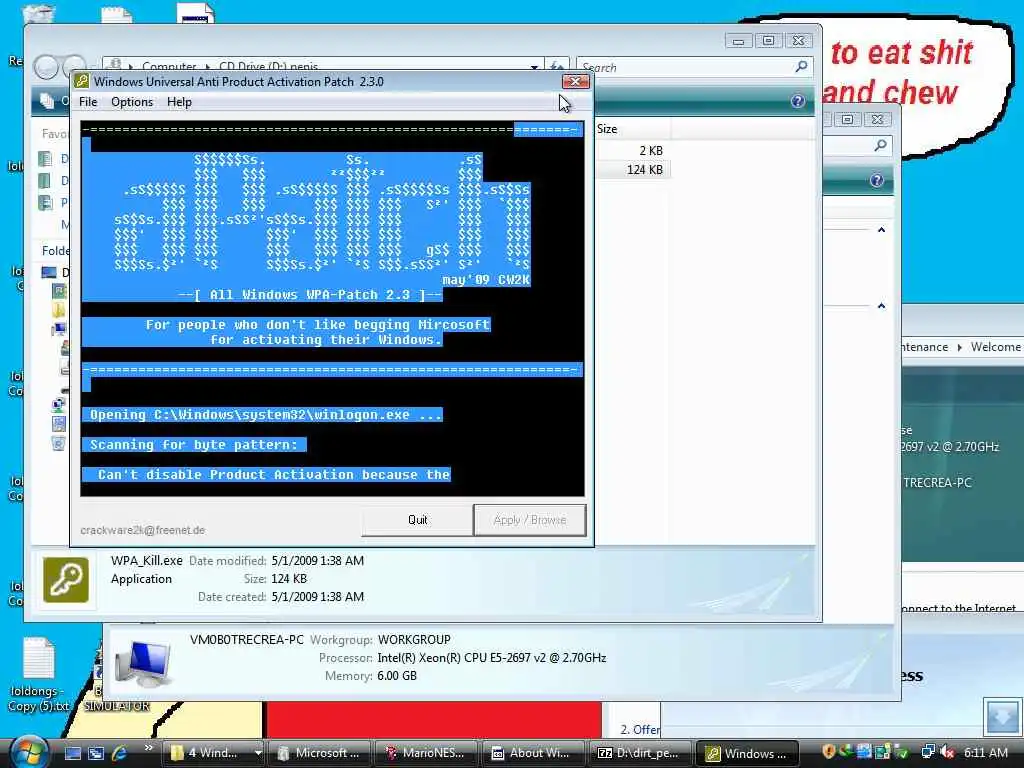Click the WORKGROUP value in details pane
This screenshot has width=1024, height=768.
(x=414, y=640)
